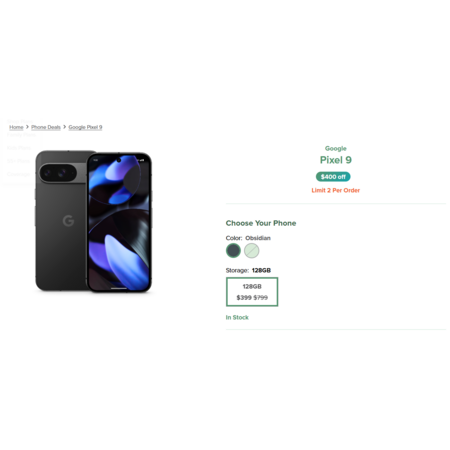Click the Home breadcrumb link

pyautogui.click(x=16, y=127)
